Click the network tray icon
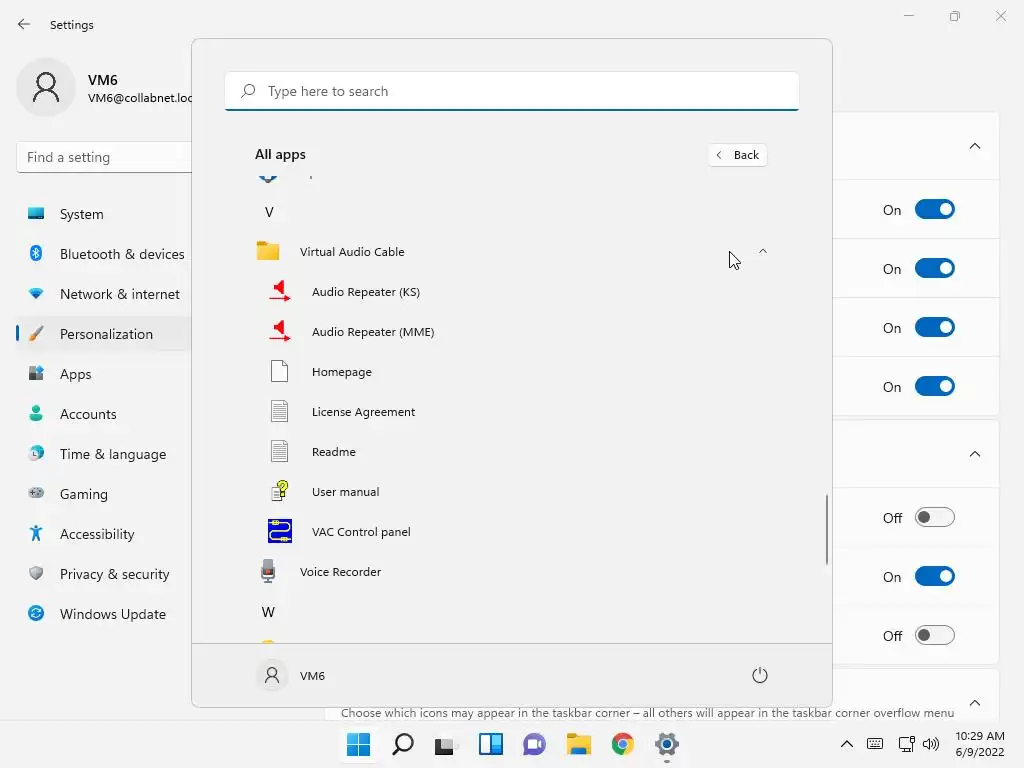This screenshot has height=768, width=1024. click(906, 744)
